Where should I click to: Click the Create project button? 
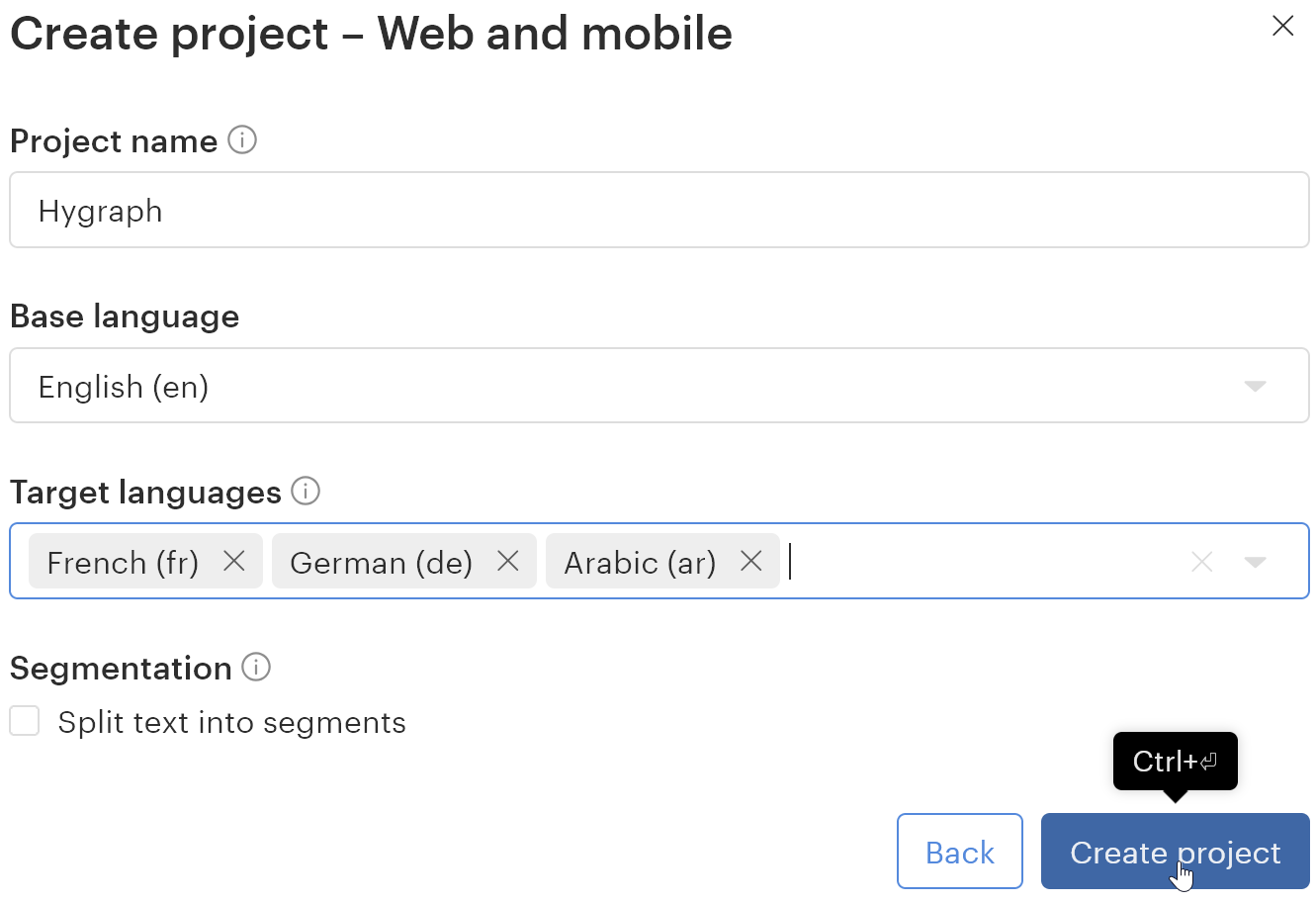tap(1175, 852)
